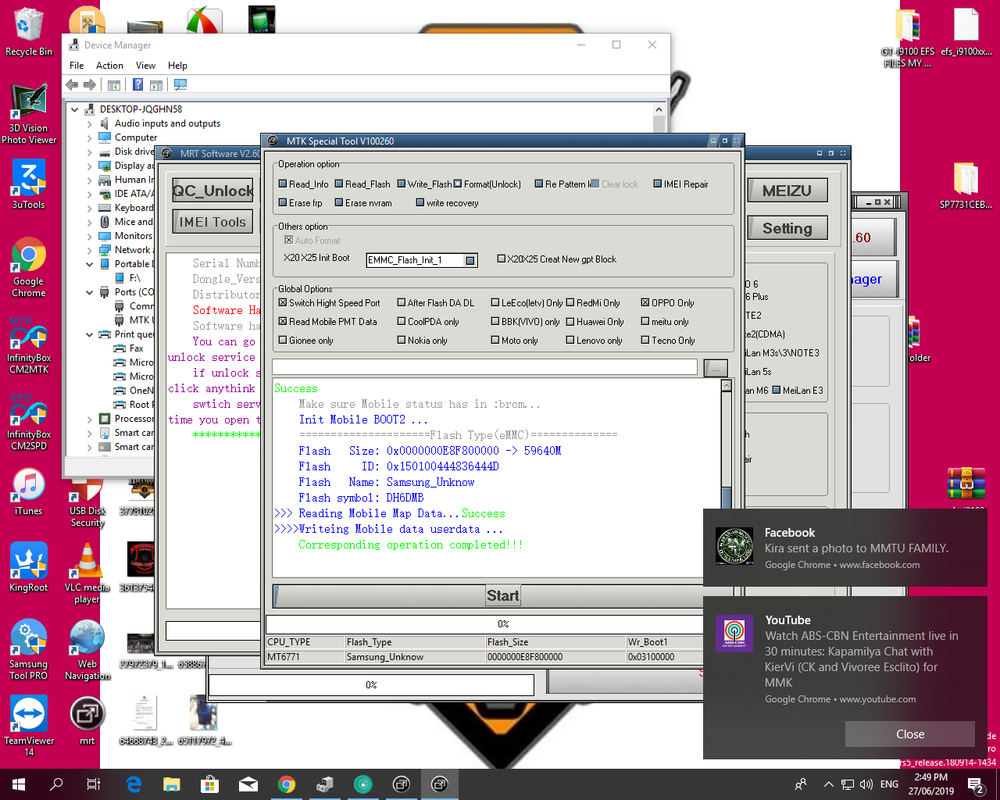Screen dimensions: 1000x800
Task: Collapse Ports (COM) node
Action: tap(89, 292)
